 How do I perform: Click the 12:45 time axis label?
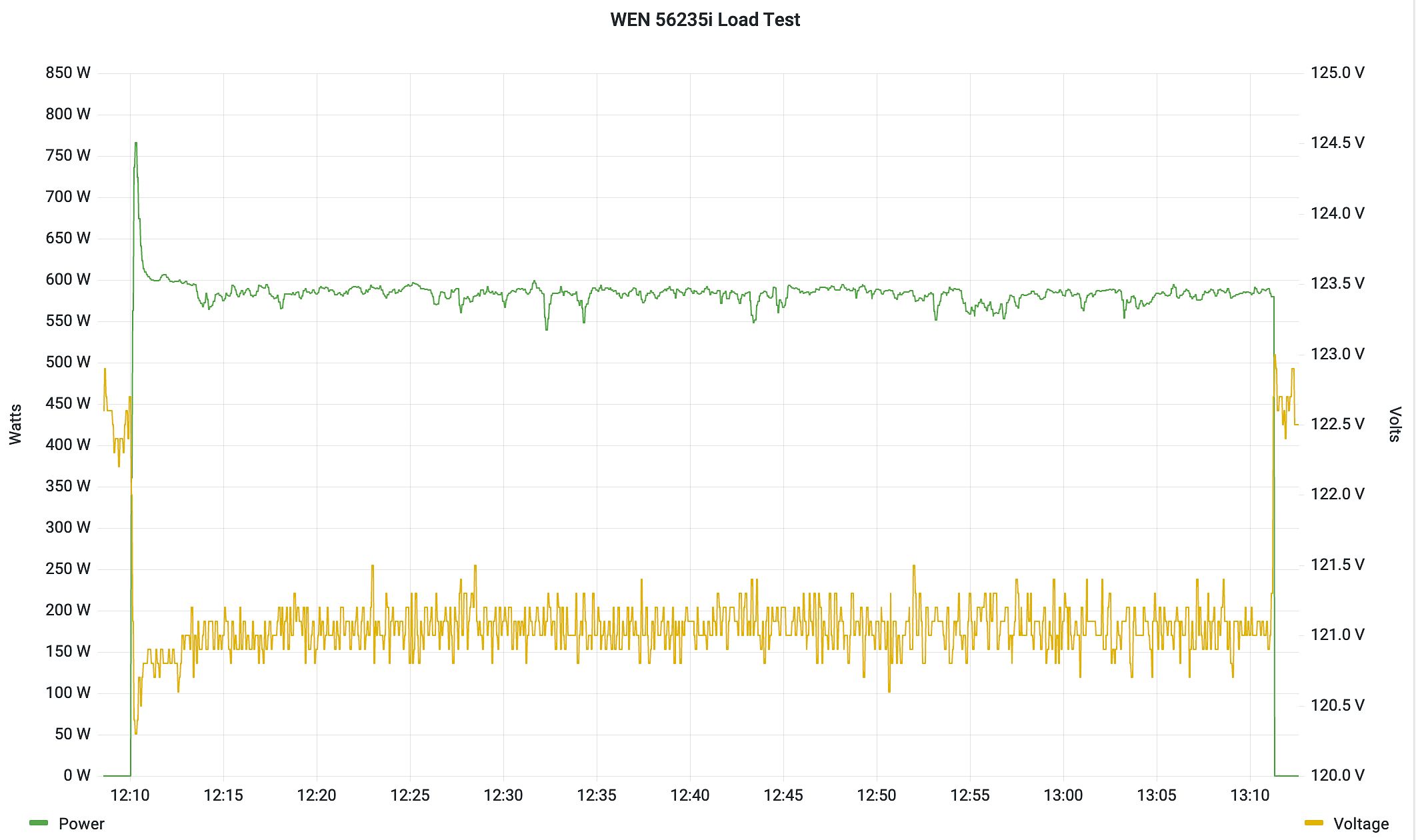click(783, 795)
